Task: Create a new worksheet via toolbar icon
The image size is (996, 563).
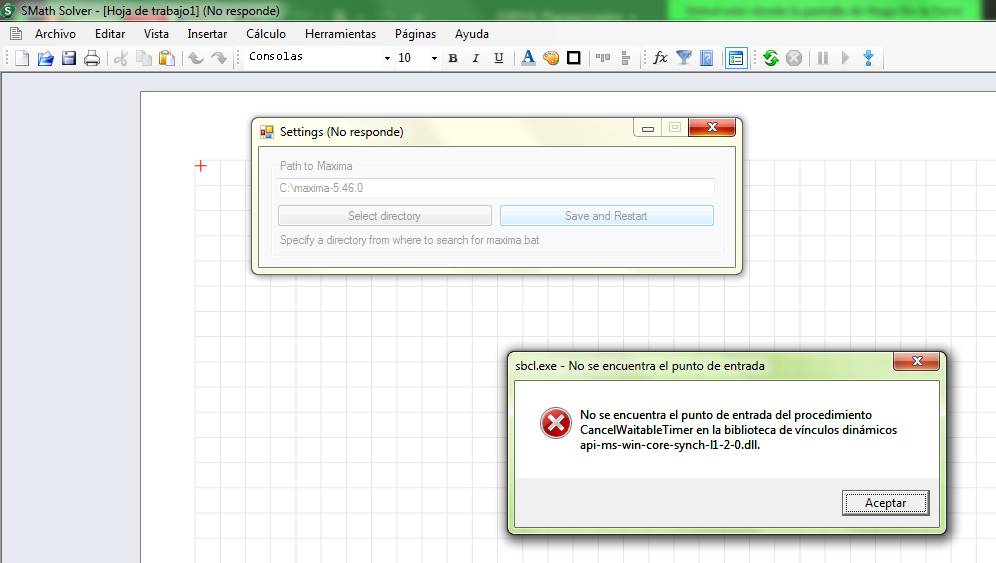Action: click(22, 58)
